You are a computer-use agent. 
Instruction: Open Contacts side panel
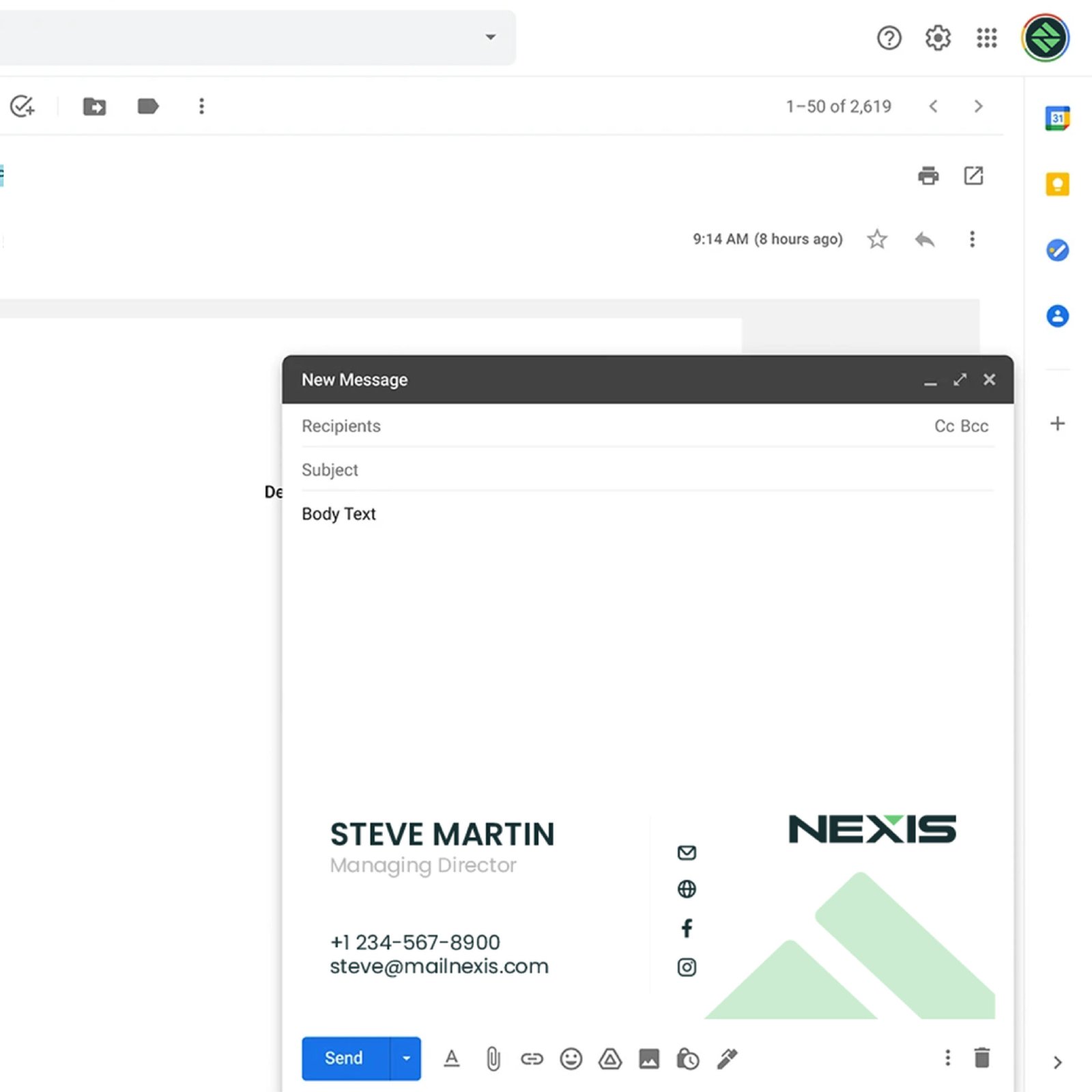click(1057, 316)
